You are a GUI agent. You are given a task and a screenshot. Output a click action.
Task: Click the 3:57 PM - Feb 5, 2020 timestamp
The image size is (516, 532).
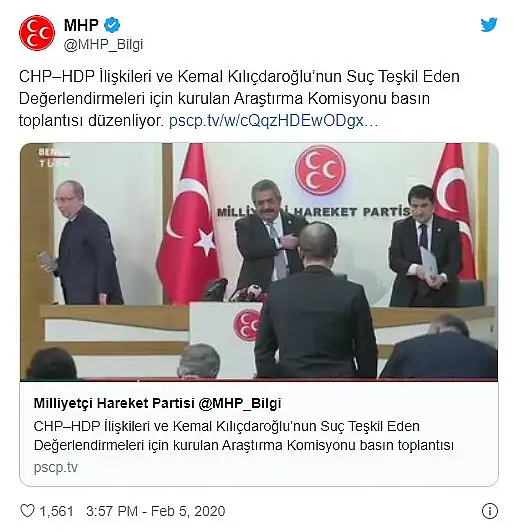[x=156, y=511]
